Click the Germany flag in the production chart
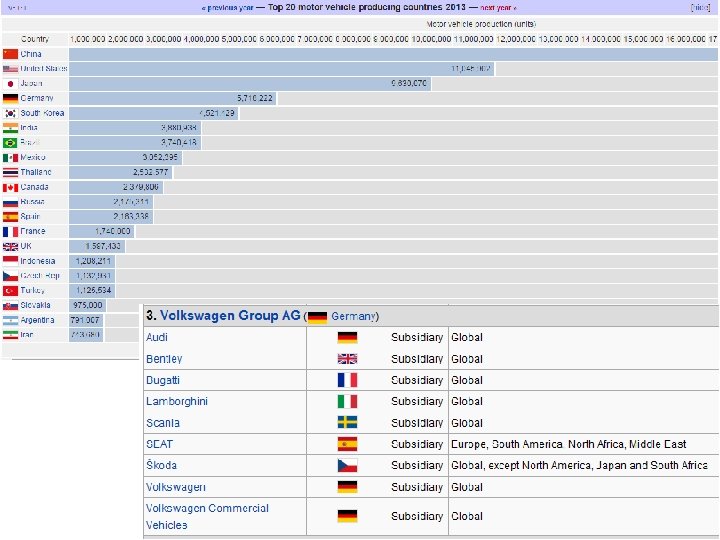This screenshot has width=720, height=540. coord(10,98)
